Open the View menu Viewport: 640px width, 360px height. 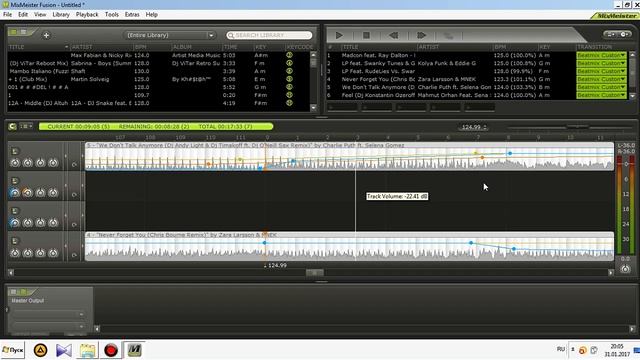(x=40, y=14)
